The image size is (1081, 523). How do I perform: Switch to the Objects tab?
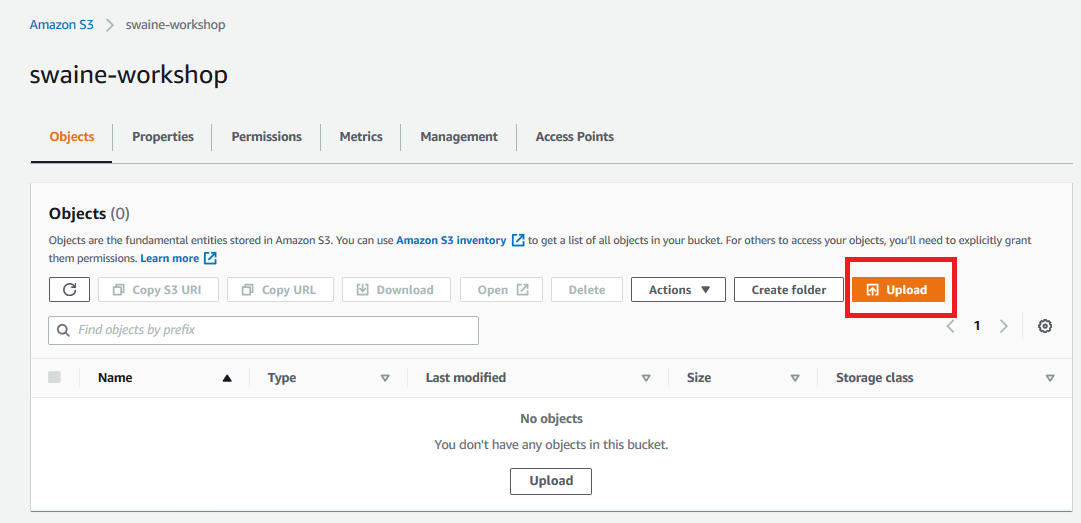click(72, 136)
